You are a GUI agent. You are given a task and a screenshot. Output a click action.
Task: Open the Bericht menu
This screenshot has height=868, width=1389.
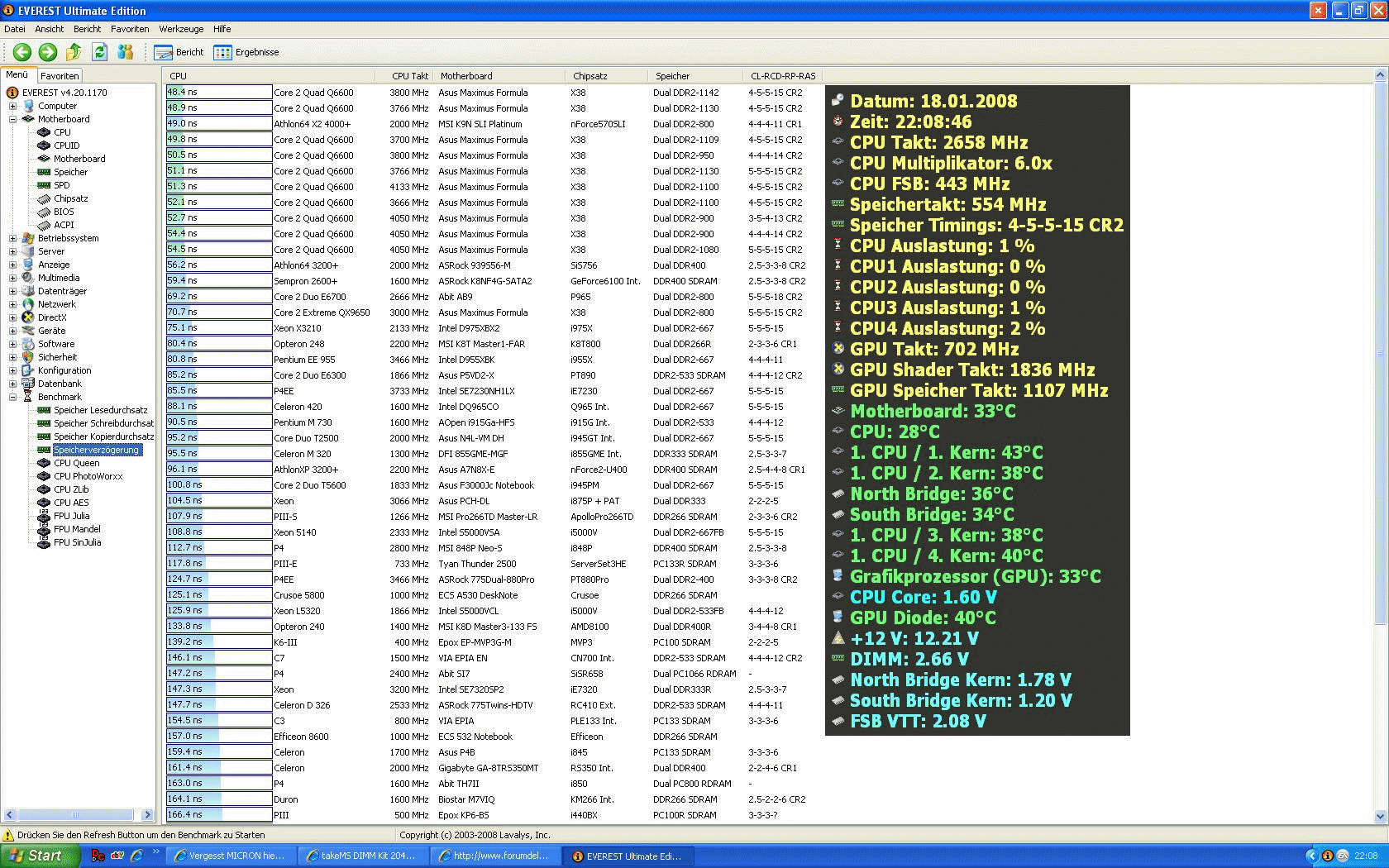tap(87, 29)
